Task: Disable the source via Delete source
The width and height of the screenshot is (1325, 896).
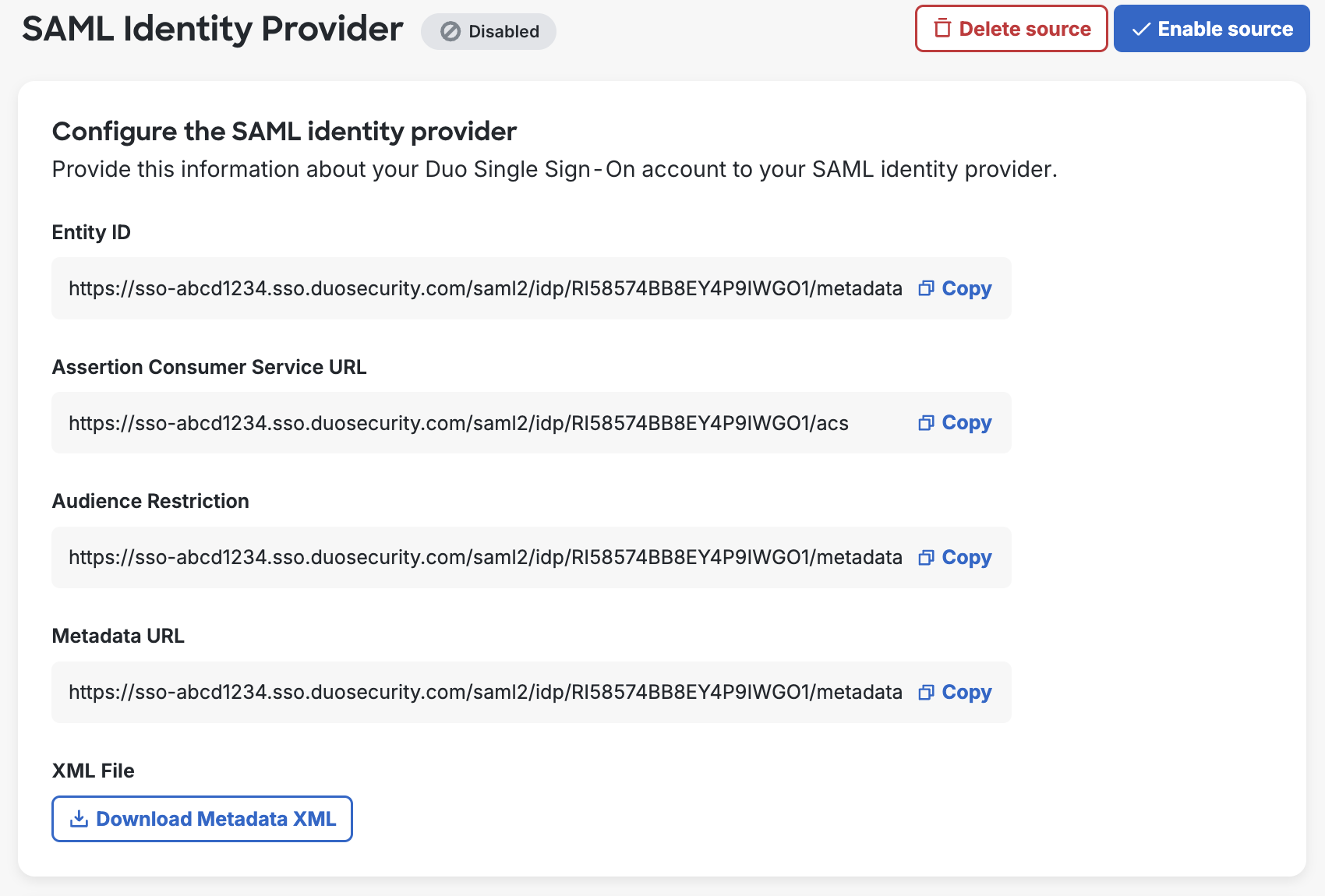Action: (x=1011, y=28)
